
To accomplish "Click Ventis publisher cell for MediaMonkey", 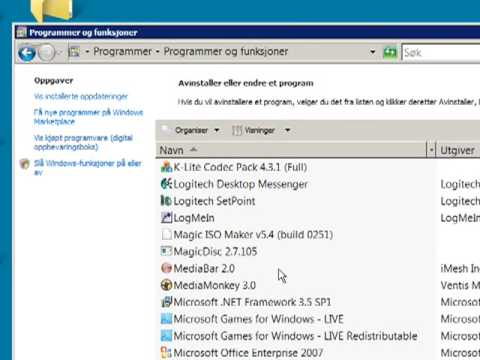I will point(460,285).
